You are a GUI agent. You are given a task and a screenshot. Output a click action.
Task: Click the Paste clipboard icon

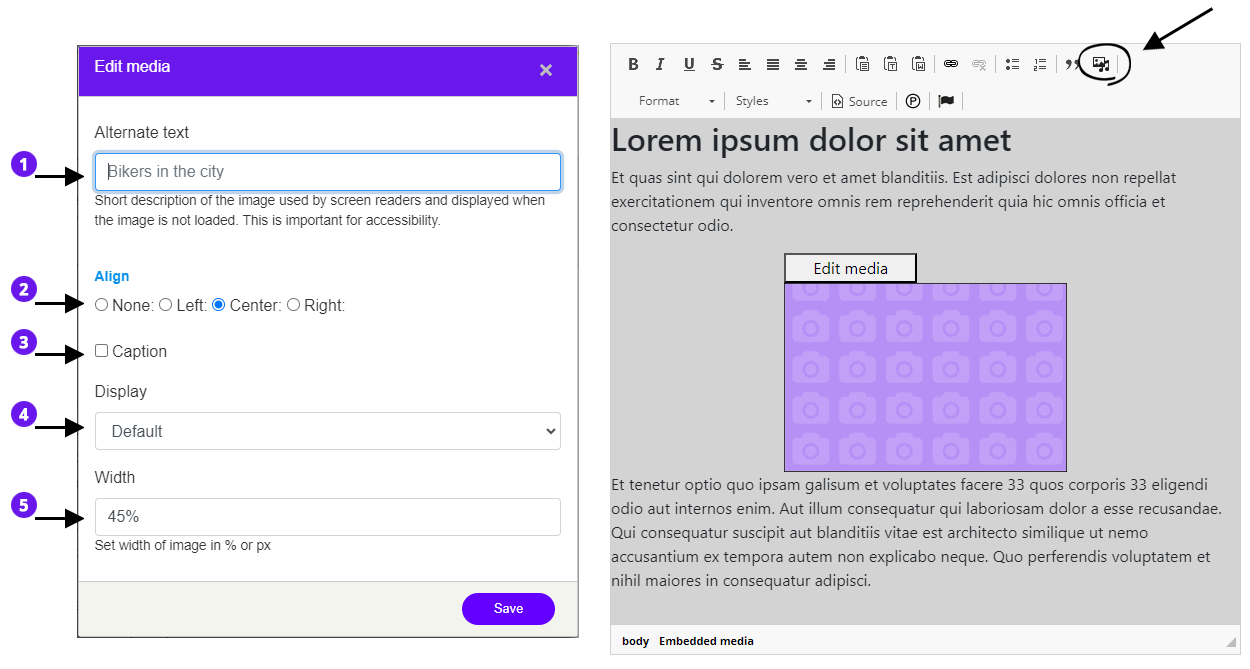[863, 64]
